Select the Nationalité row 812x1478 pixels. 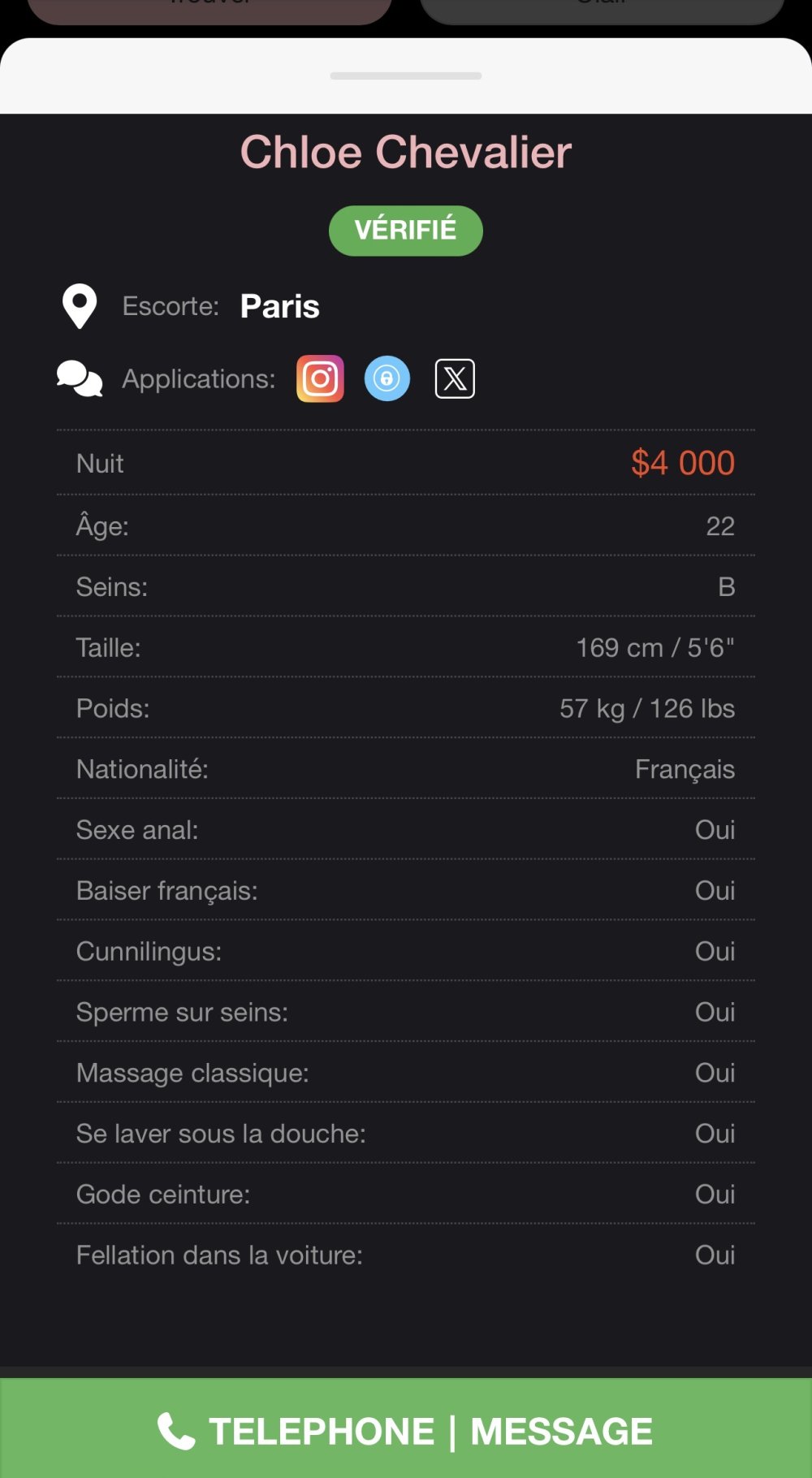point(406,769)
